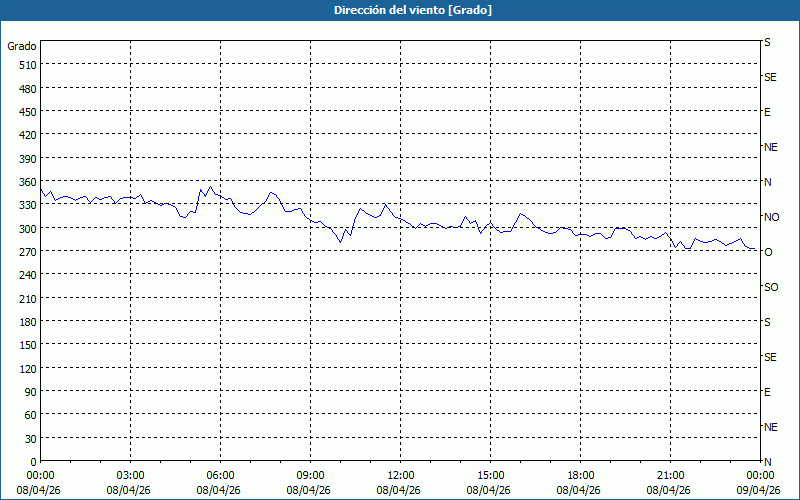Click the 270 value on the Y axis
800x500 pixels.
(28, 252)
